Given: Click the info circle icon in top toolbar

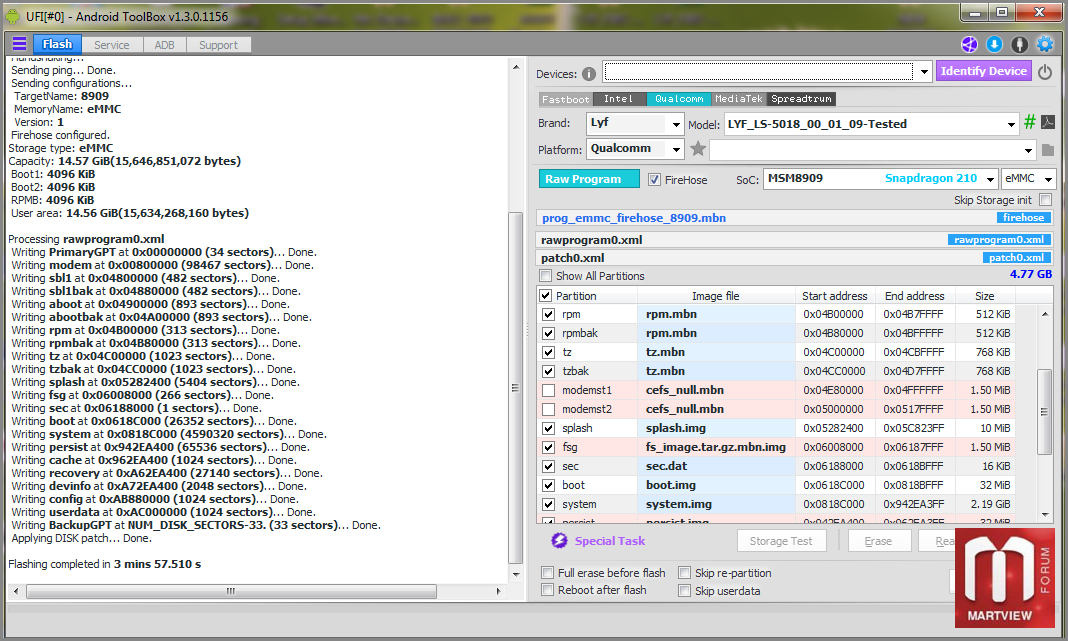Looking at the screenshot, I should [x=1020, y=44].
